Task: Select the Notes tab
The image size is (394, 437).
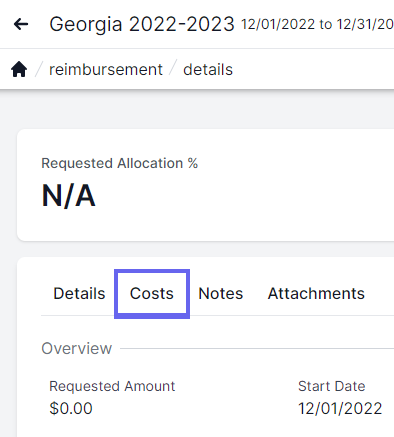Action: coord(221,294)
